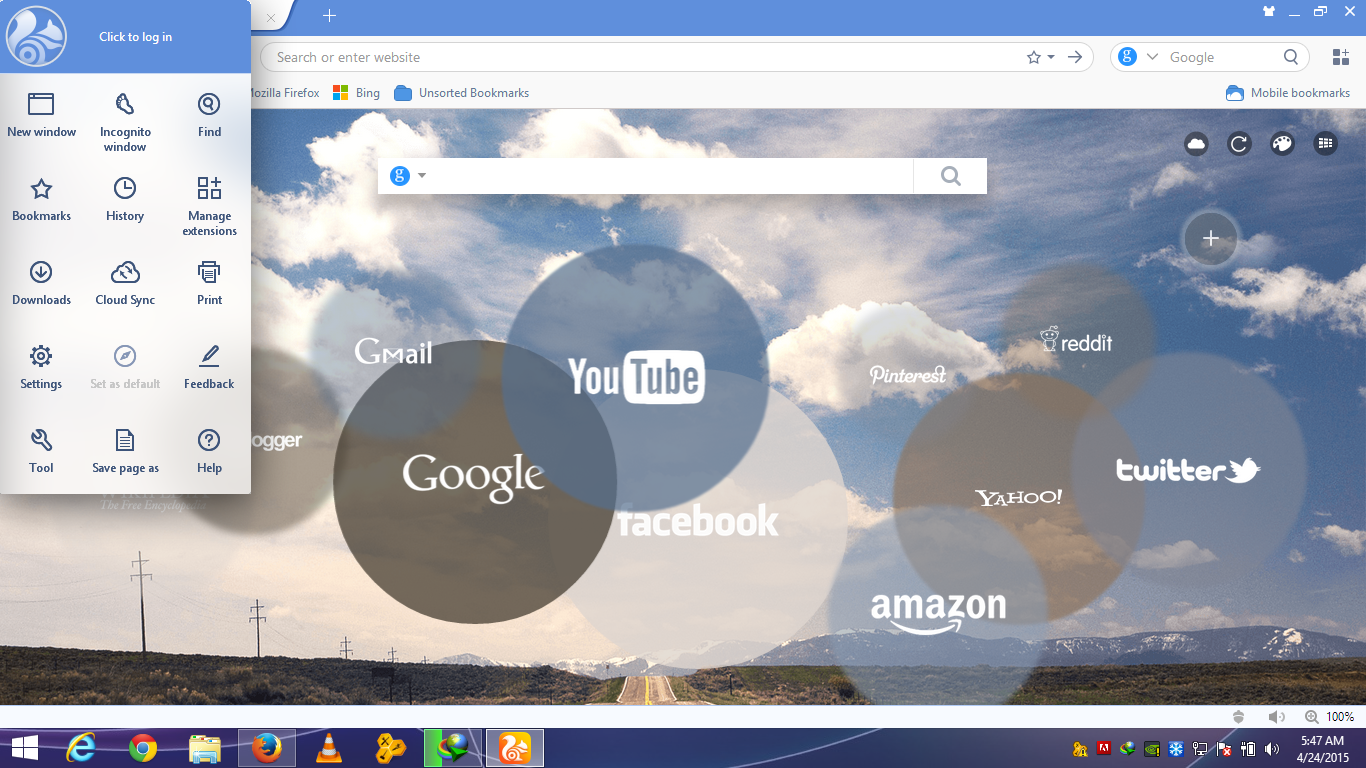Image resolution: width=1366 pixels, height=768 pixels.
Task: Expand search engine selector in page search box
Action: (x=422, y=176)
